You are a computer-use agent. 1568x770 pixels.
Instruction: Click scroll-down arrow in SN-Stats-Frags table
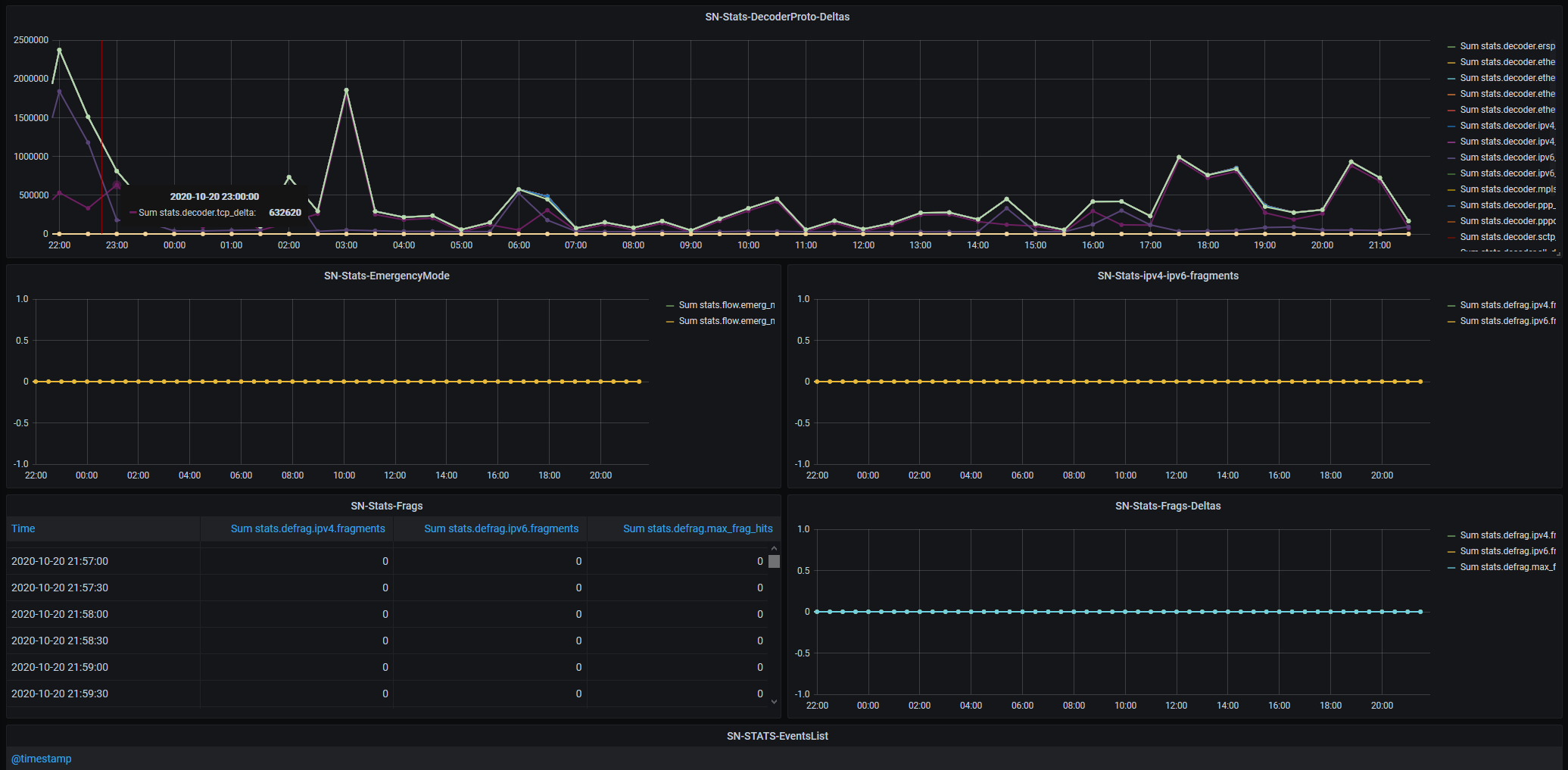click(x=774, y=702)
